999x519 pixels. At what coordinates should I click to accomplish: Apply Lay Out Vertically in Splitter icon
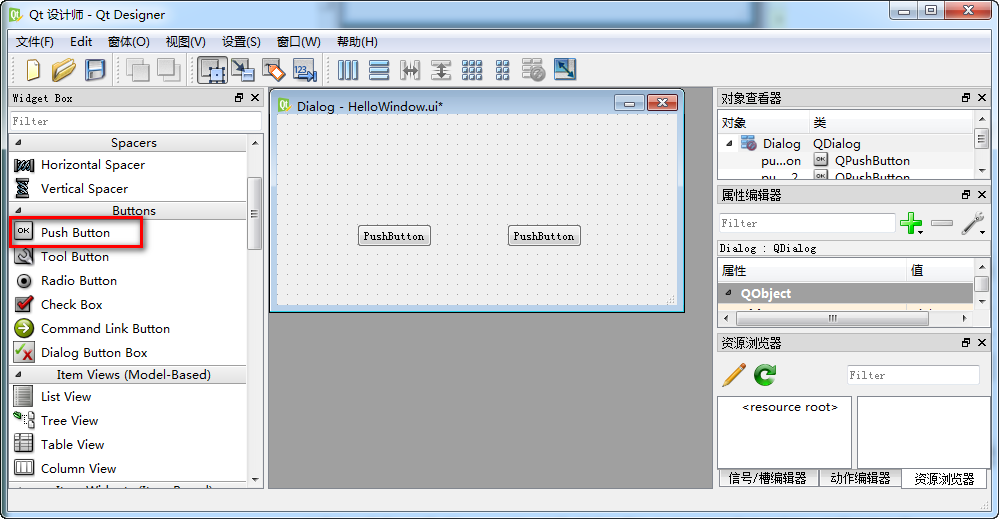point(441,69)
